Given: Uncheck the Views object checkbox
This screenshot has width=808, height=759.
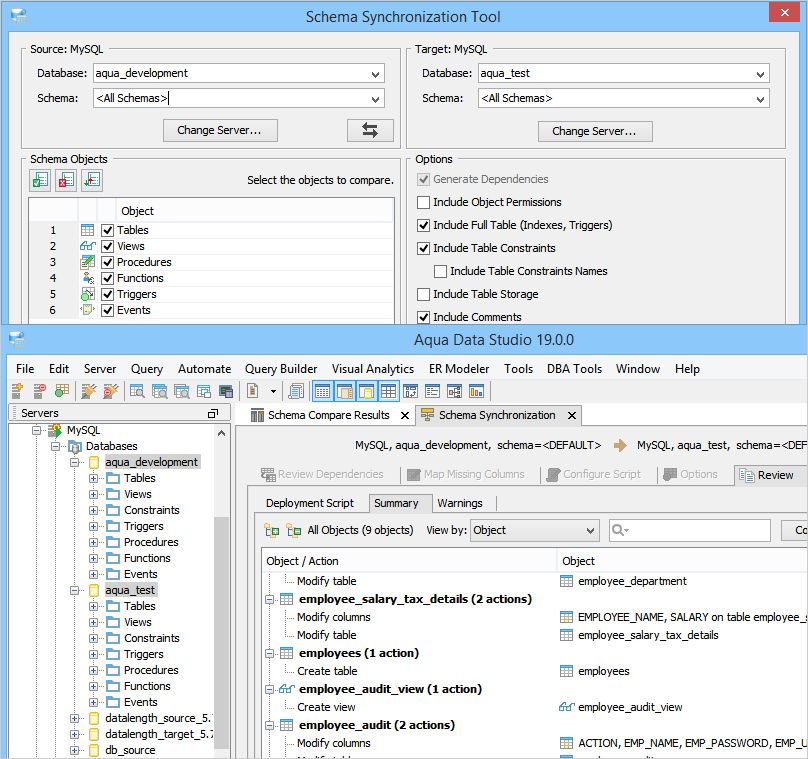Looking at the screenshot, I should click(x=107, y=246).
